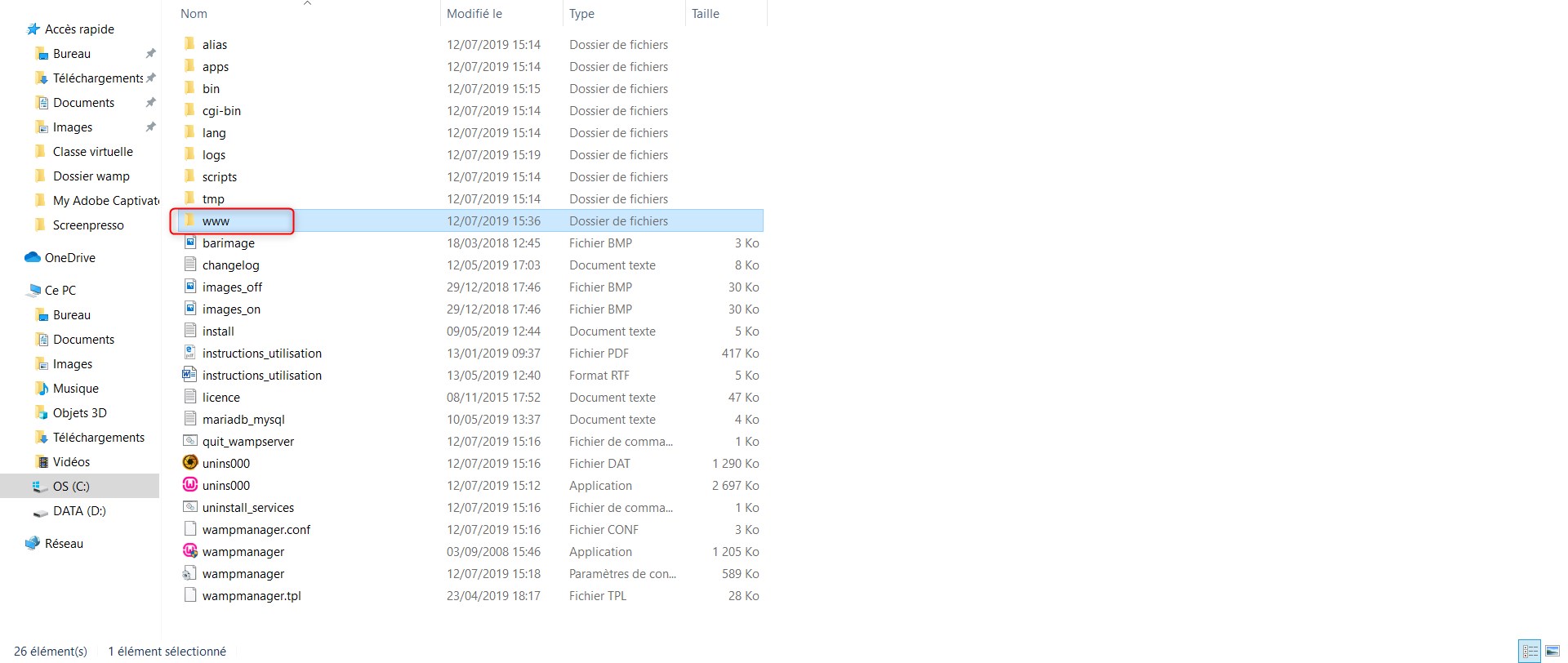
Task: Switch to large thumbnails view icon
Action: pos(1552,652)
